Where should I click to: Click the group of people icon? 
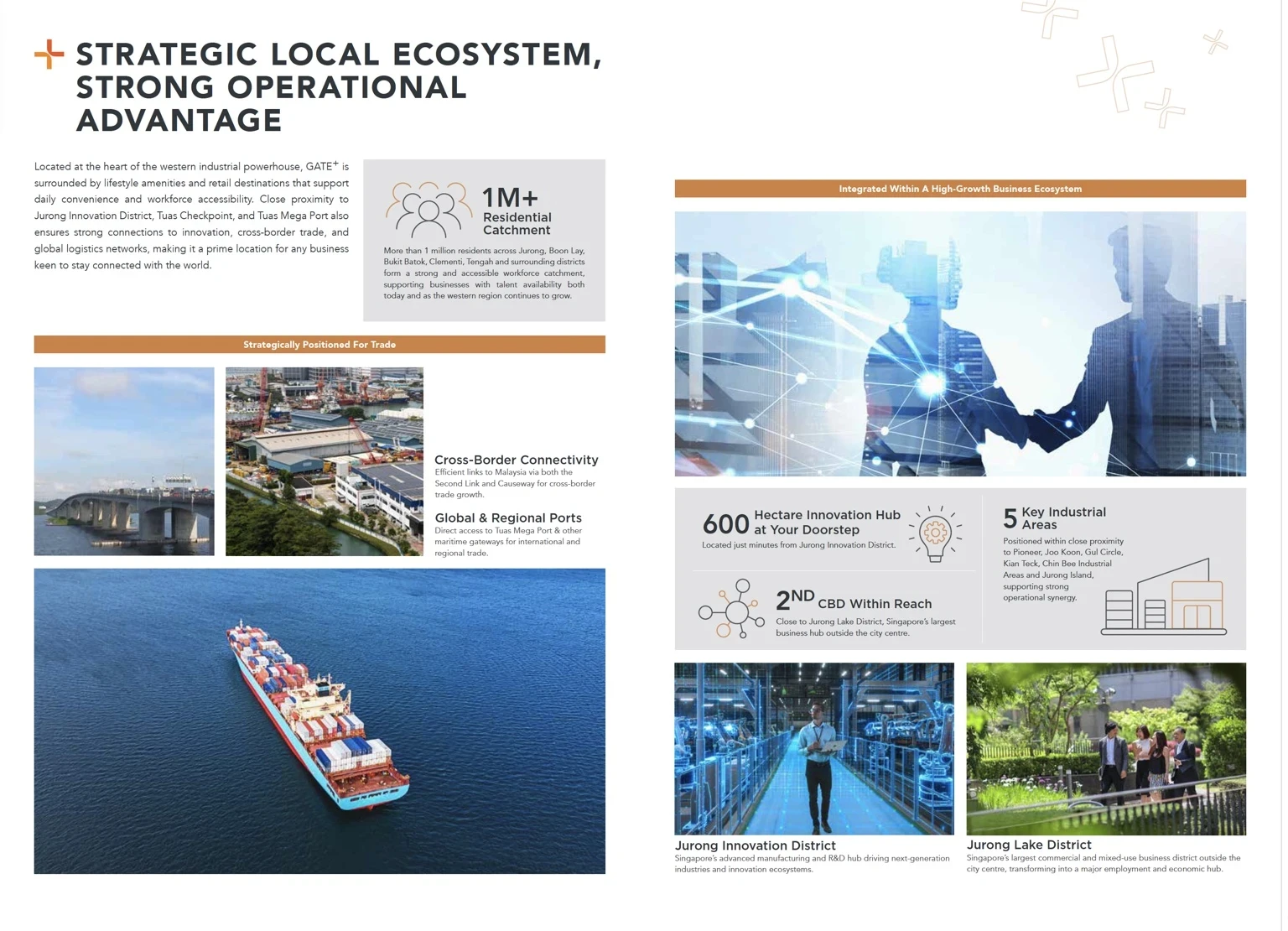428,210
